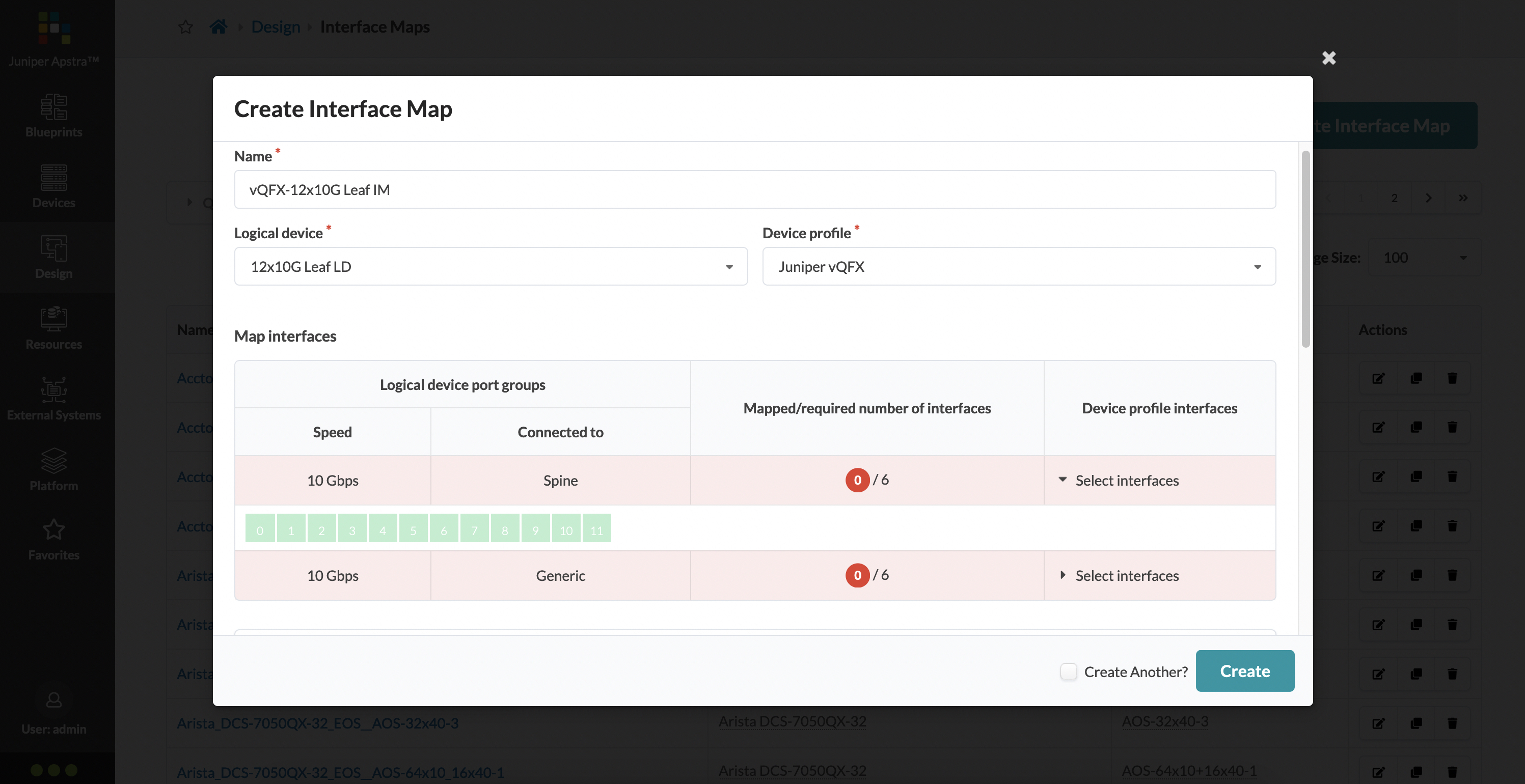Open the Device profile dropdown
This screenshot has width=1525, height=784.
pyautogui.click(x=1019, y=266)
